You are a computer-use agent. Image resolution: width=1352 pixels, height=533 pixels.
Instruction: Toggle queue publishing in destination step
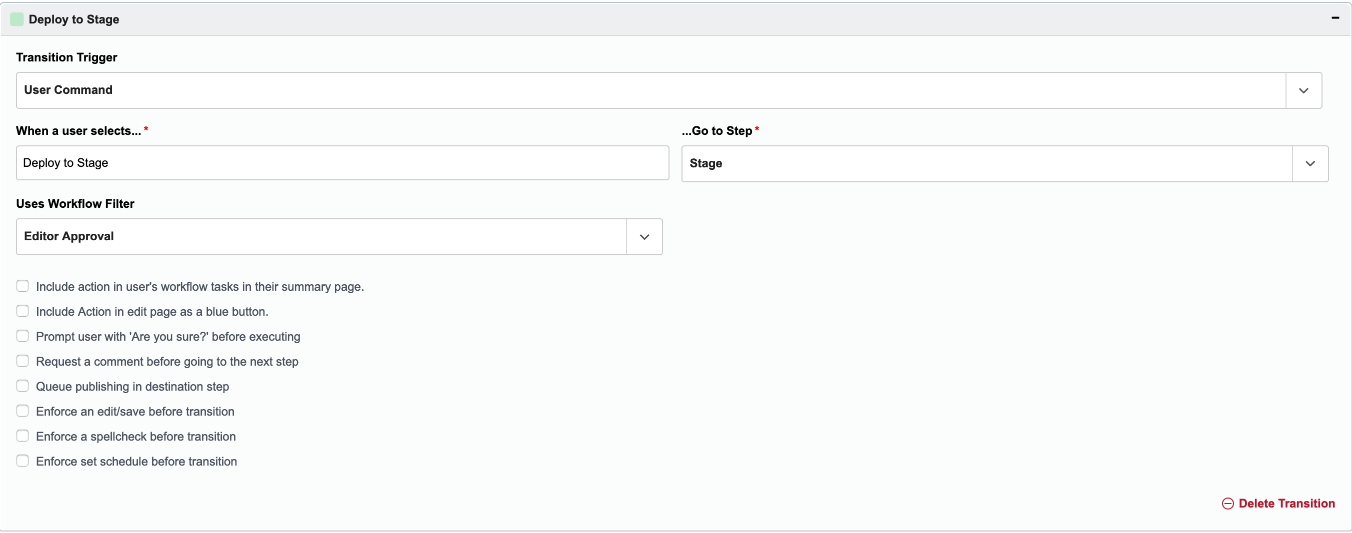tap(23, 386)
